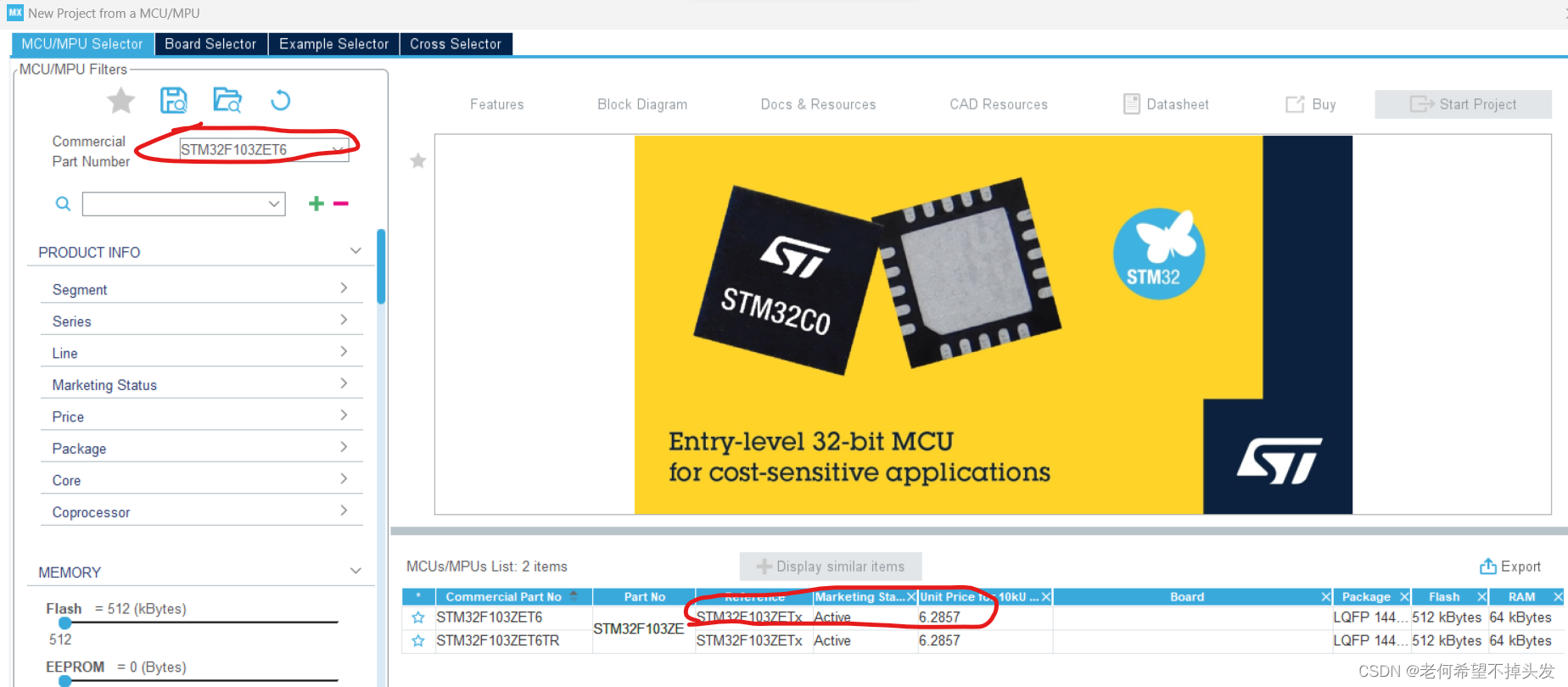1568x687 pixels.
Task: Click the favorites star filter icon
Action: point(121,101)
